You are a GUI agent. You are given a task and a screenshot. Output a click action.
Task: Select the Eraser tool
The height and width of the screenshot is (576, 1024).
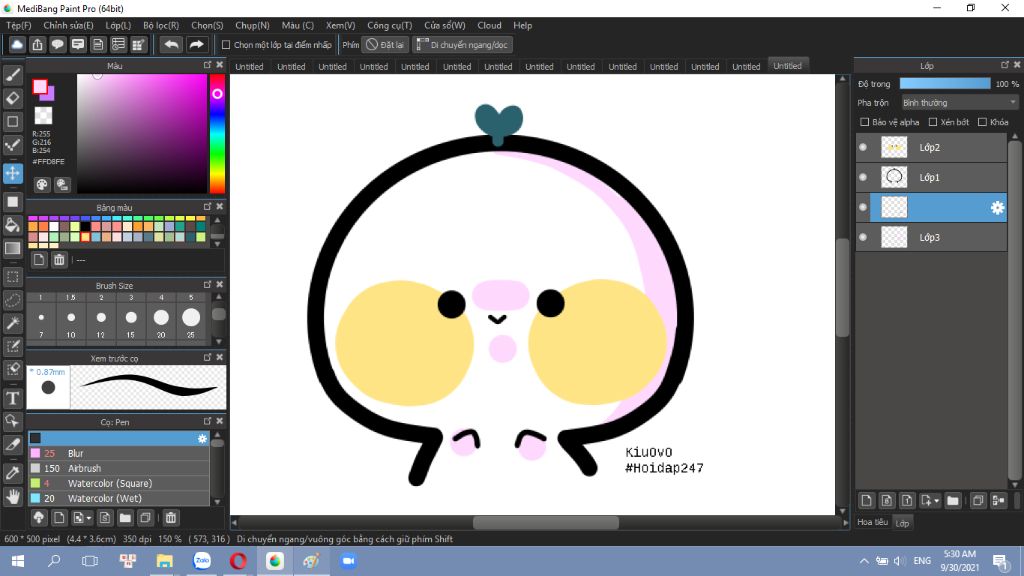coord(12,98)
